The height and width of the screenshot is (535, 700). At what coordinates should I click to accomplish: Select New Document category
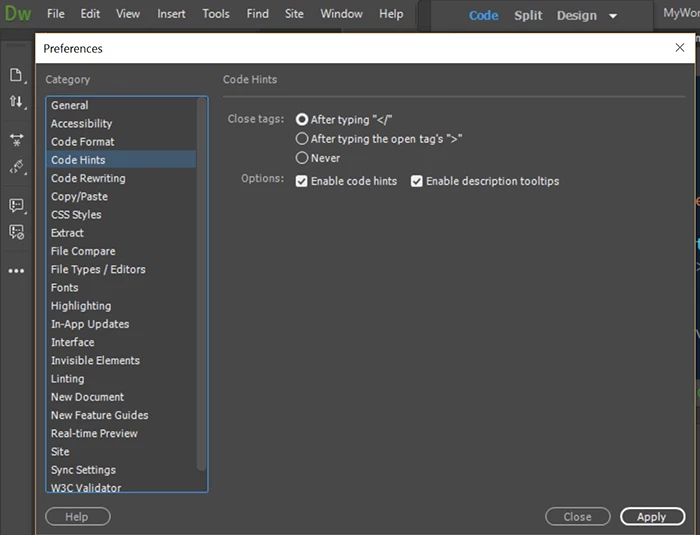[x=121, y=397]
